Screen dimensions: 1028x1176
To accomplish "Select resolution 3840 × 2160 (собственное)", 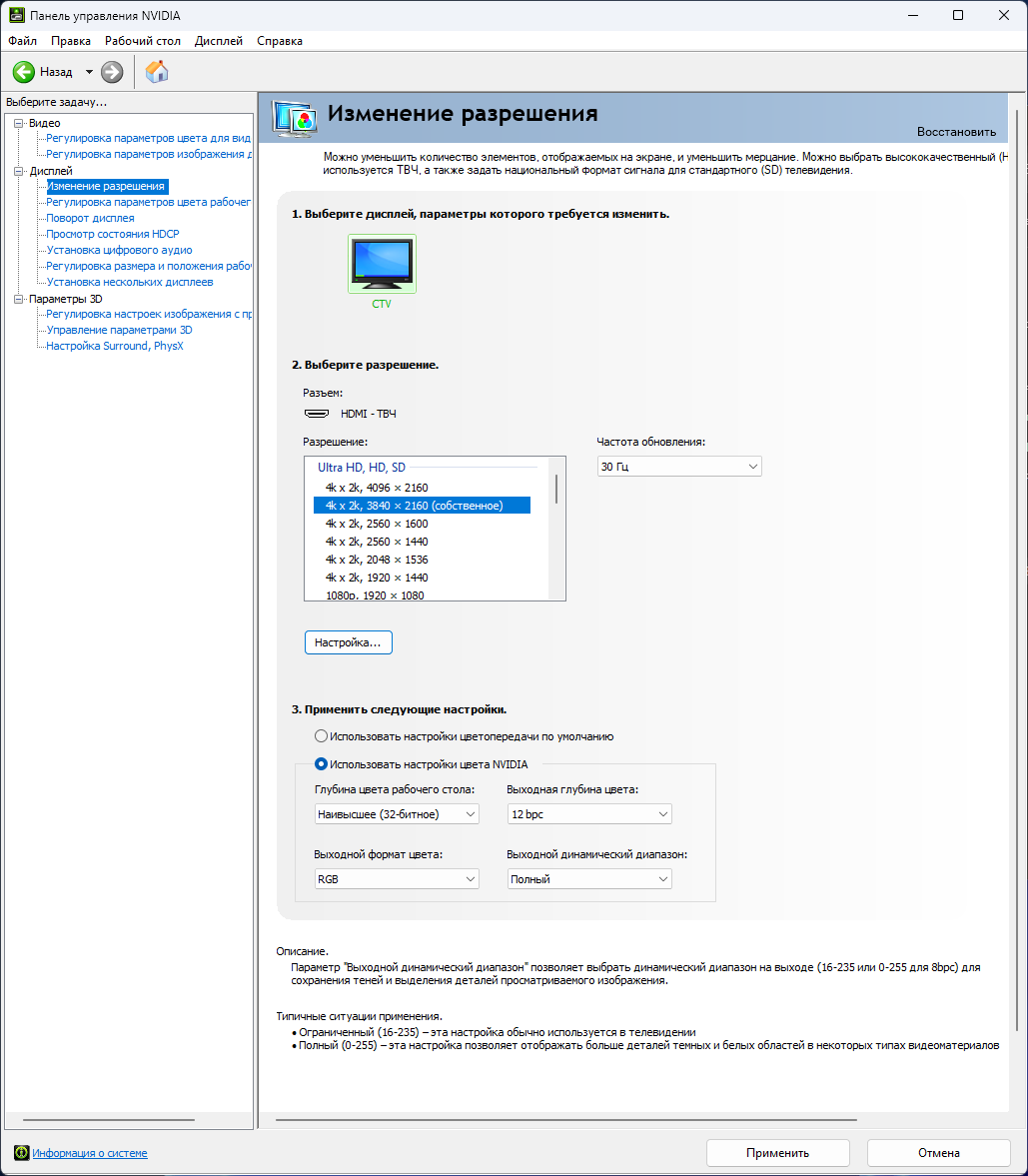I will 422,506.
